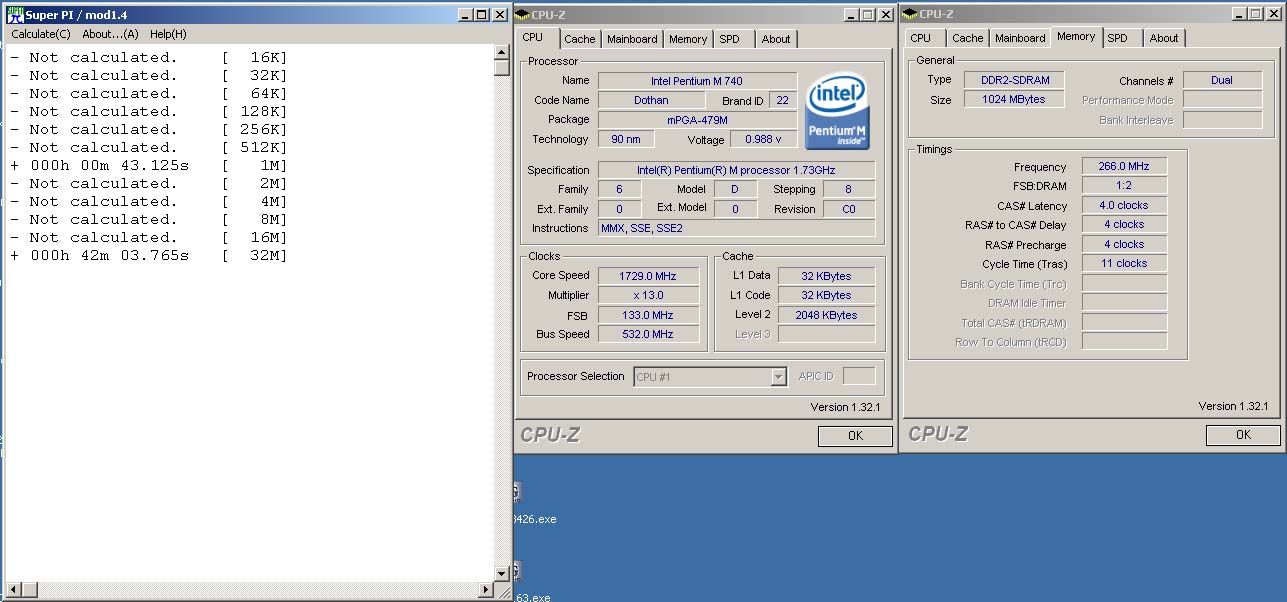The height and width of the screenshot is (602, 1287).
Task: Click the Revision value C0
Action: tap(849, 209)
